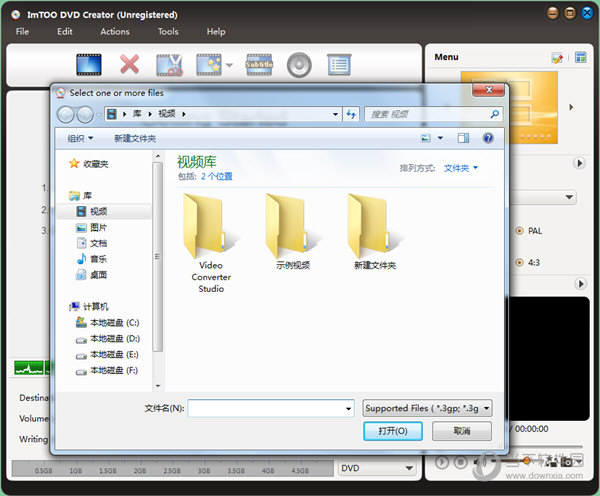Viewport: 600px width, 496px height.
Task: Expand the address bar history dropdown
Action: 335,114
